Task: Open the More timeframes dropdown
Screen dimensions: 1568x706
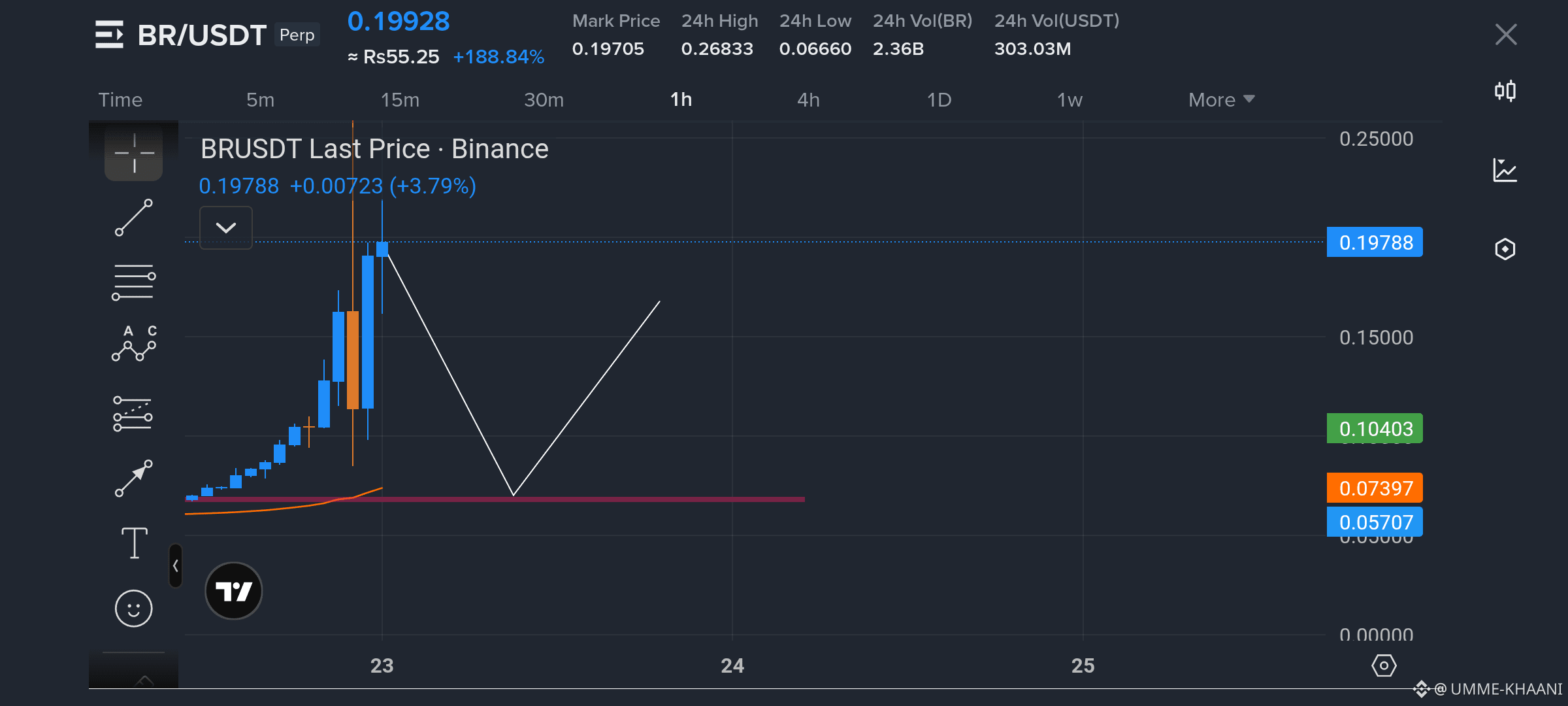Action: 1221,99
